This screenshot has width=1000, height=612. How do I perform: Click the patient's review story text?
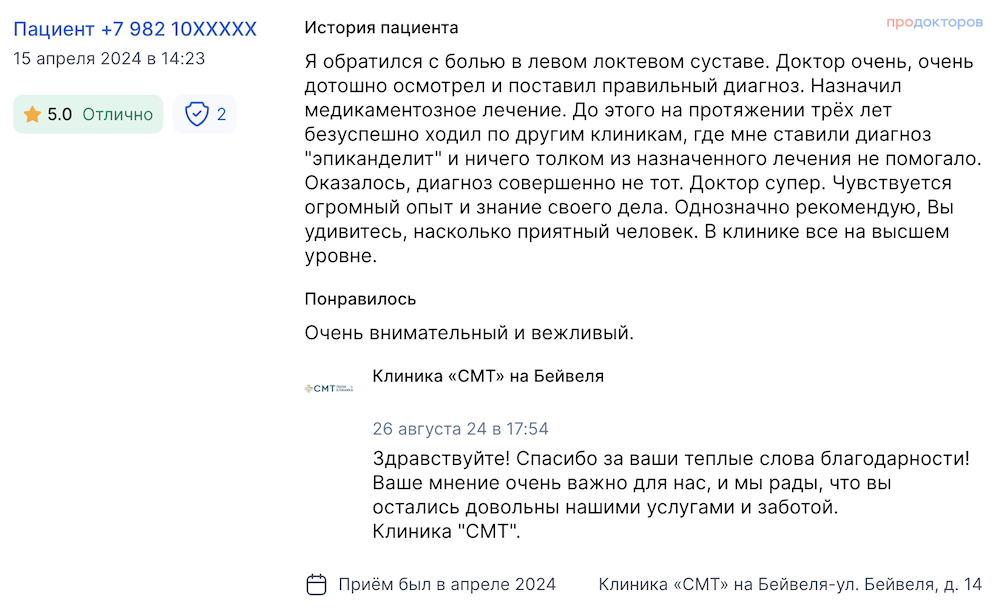(x=643, y=159)
